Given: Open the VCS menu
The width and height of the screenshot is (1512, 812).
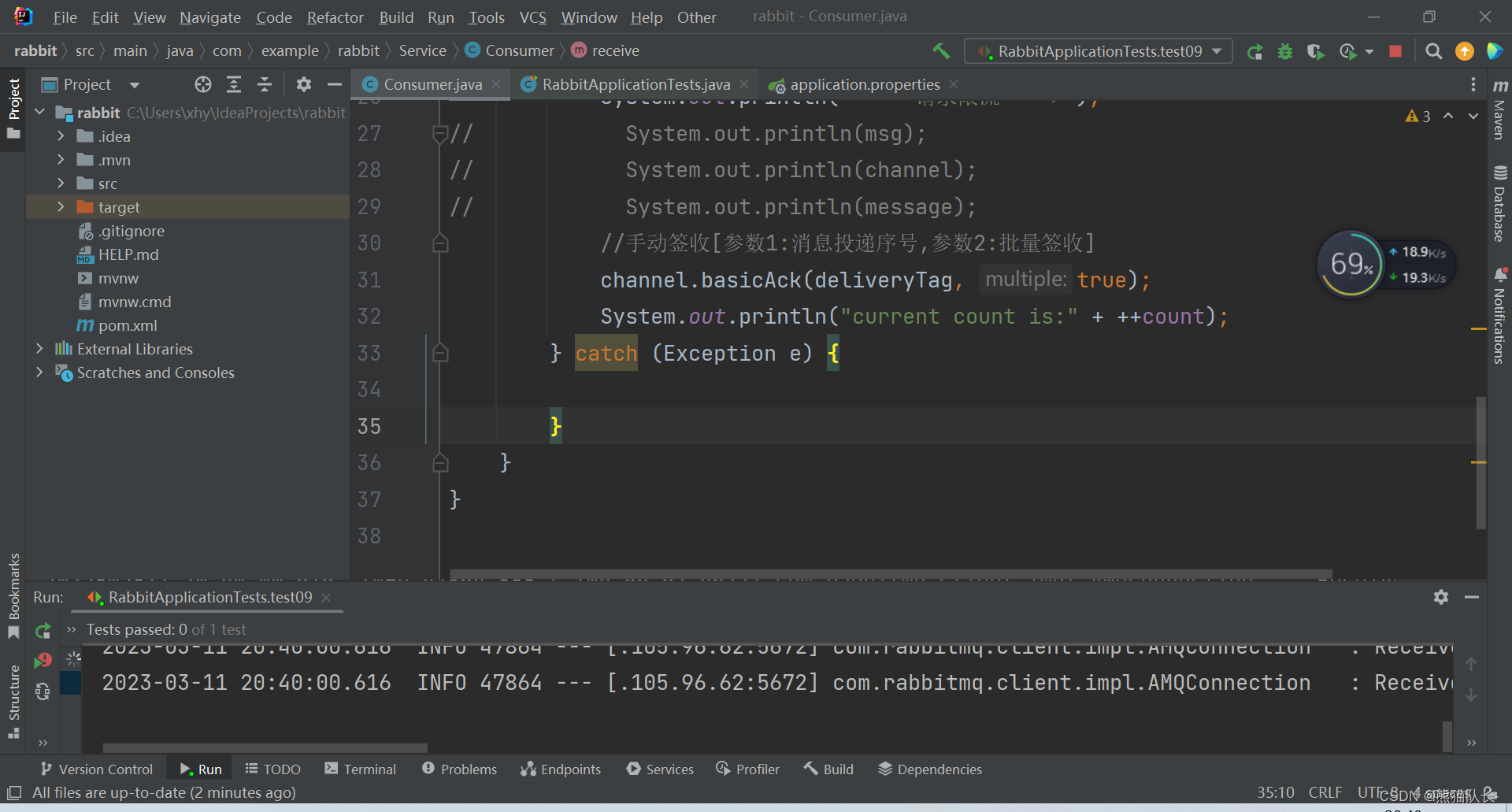Looking at the screenshot, I should 533,17.
